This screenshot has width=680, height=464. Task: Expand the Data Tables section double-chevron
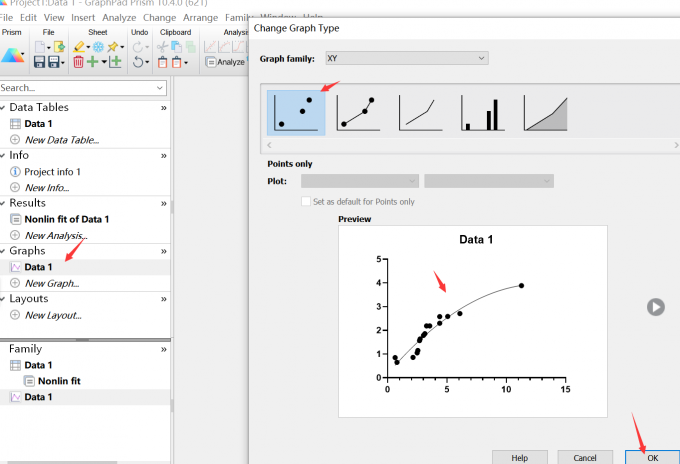click(163, 108)
